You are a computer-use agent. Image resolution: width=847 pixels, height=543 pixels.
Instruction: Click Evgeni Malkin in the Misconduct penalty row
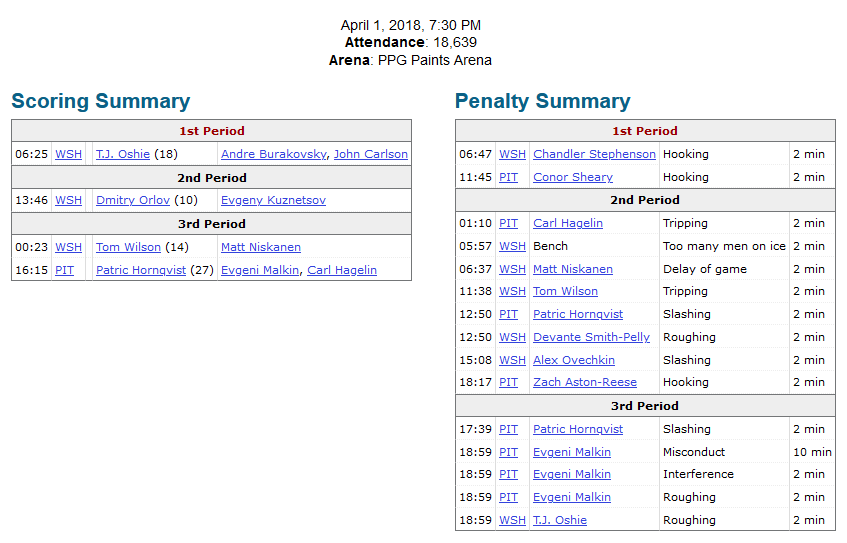[572, 452]
